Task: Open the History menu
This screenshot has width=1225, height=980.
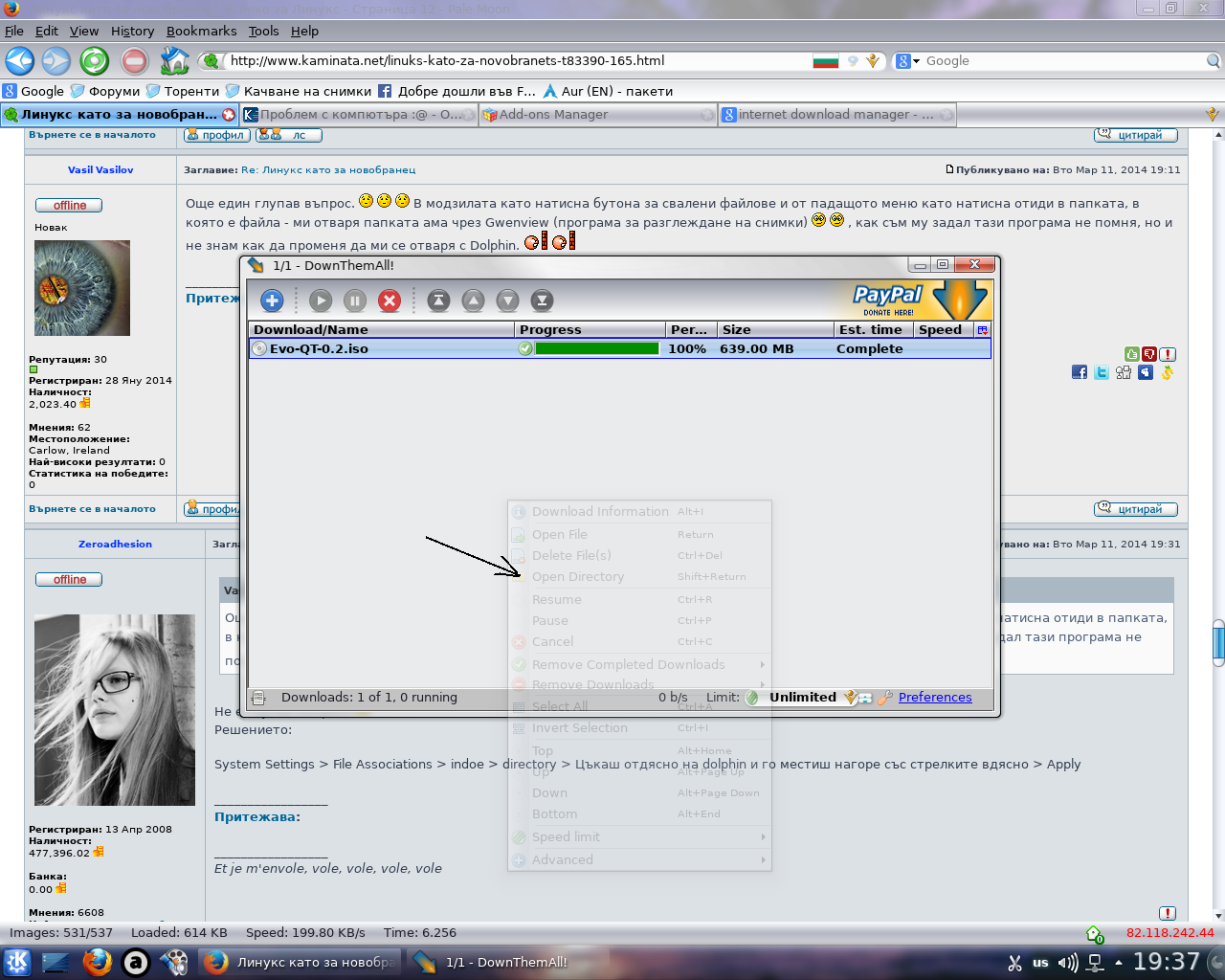Action: pyautogui.click(x=132, y=31)
